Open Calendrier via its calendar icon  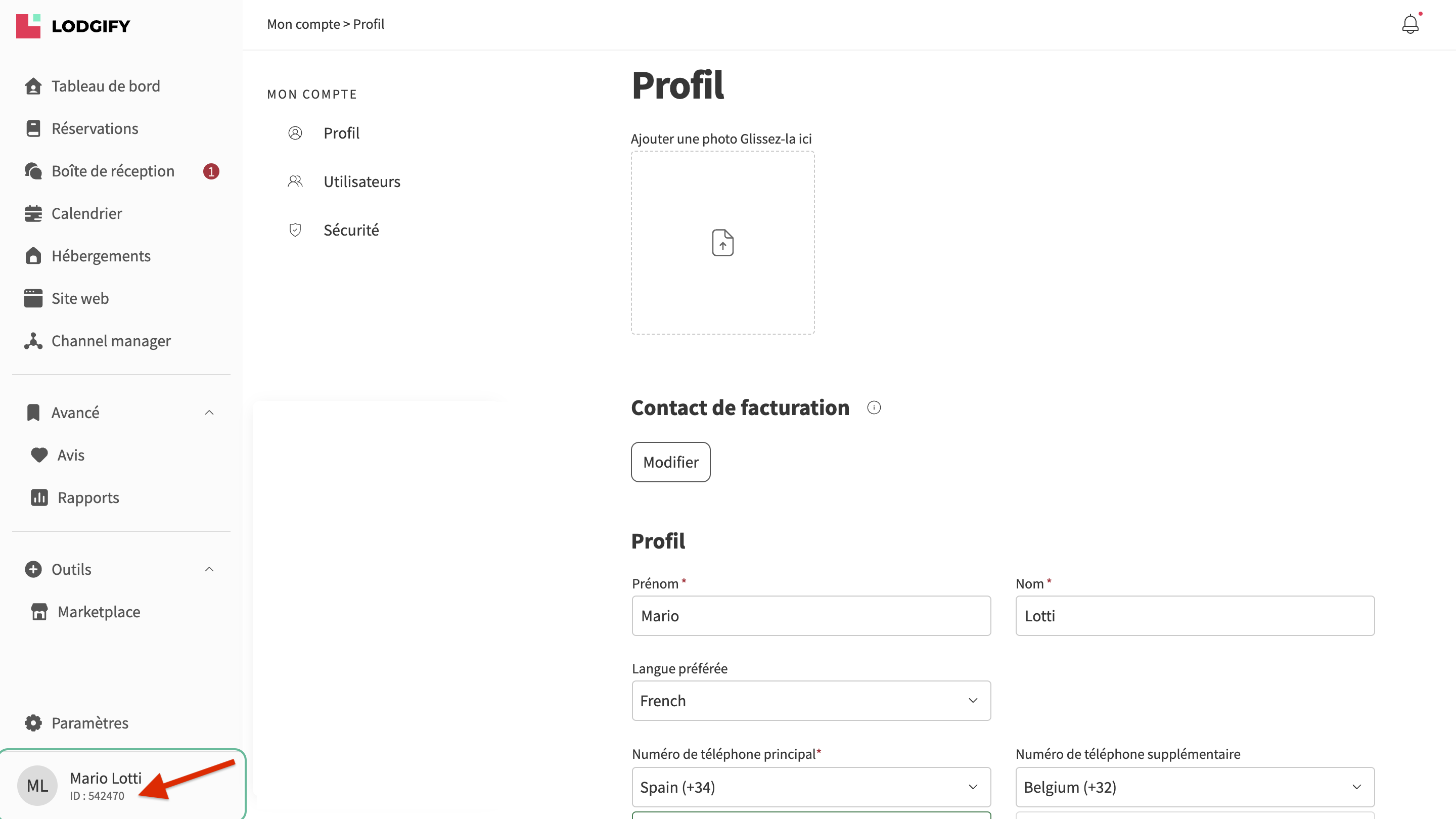33,214
